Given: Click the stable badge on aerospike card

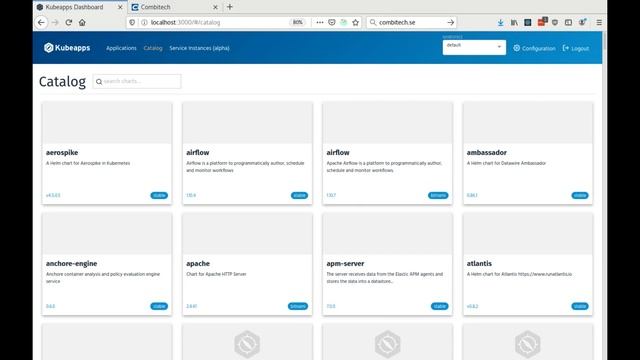Looking at the screenshot, I should 159,196.
